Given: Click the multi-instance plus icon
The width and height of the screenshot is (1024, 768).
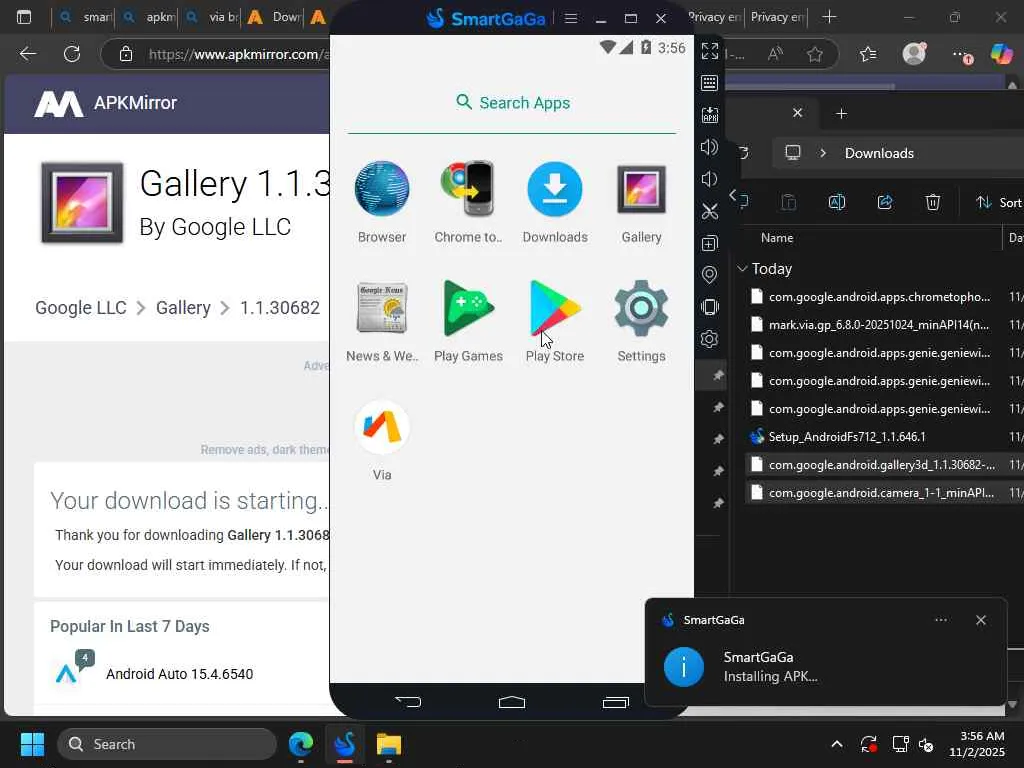Looking at the screenshot, I should coord(709,243).
